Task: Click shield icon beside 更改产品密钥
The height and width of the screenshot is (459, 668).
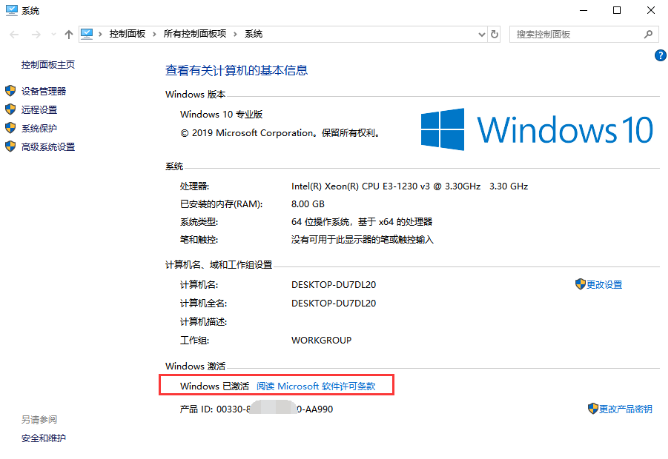Action: [x=593, y=409]
